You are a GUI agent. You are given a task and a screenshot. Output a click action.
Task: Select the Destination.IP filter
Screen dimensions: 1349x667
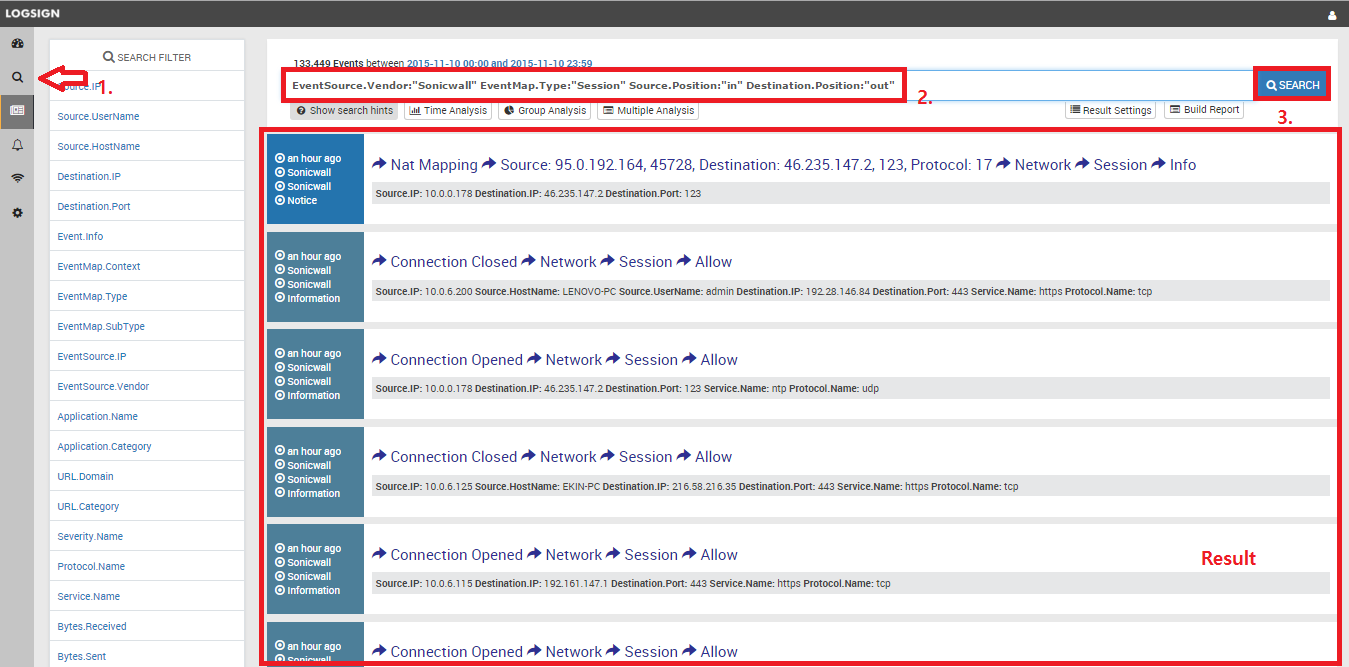[89, 176]
